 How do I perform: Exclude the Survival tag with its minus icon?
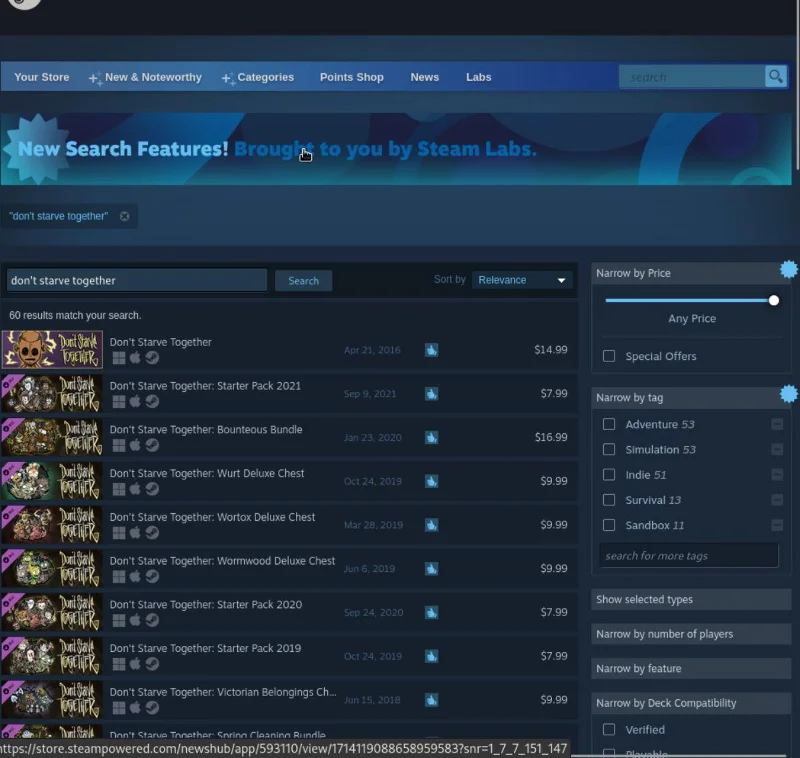(777, 500)
